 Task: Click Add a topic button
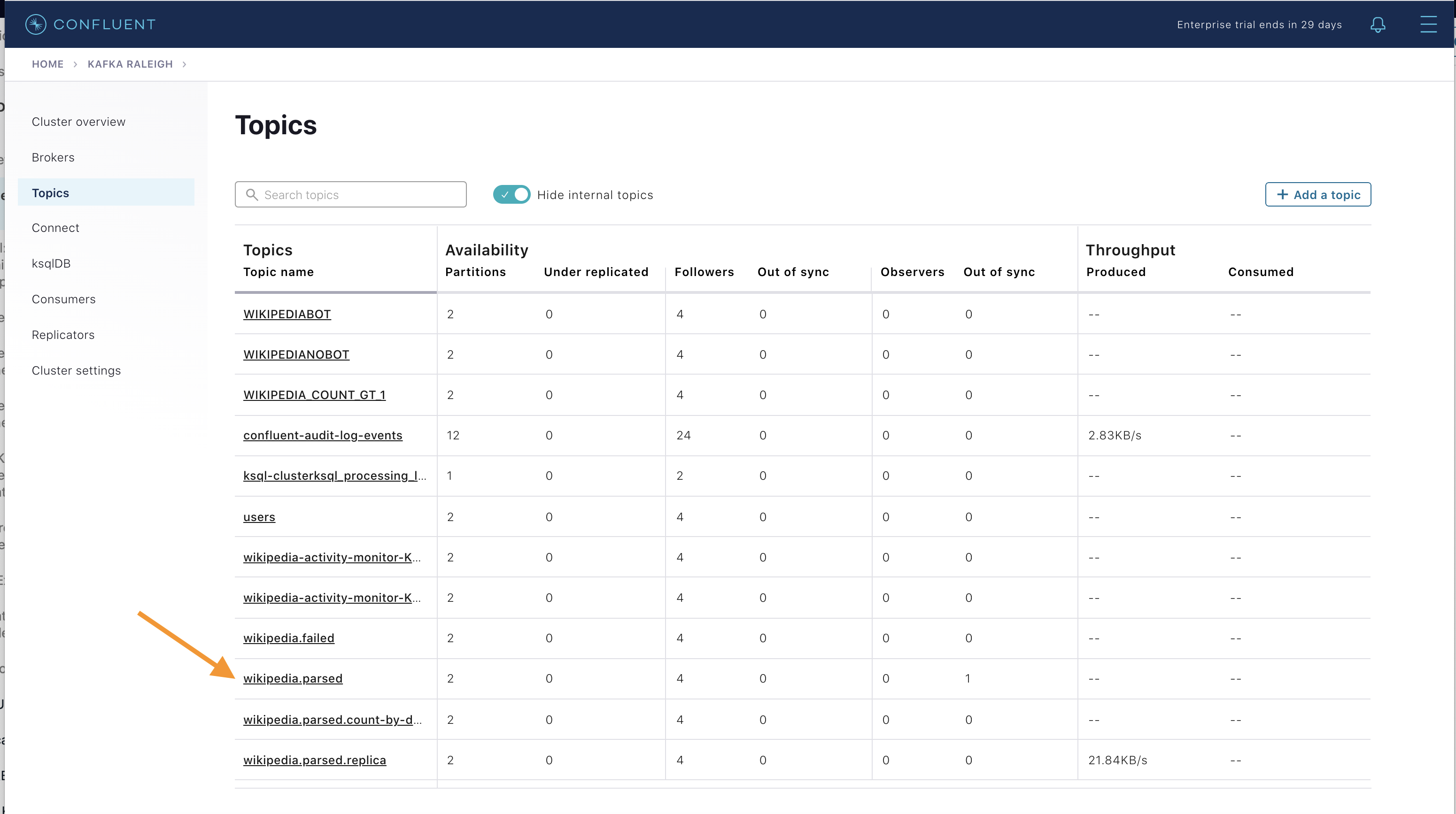[1317, 194]
